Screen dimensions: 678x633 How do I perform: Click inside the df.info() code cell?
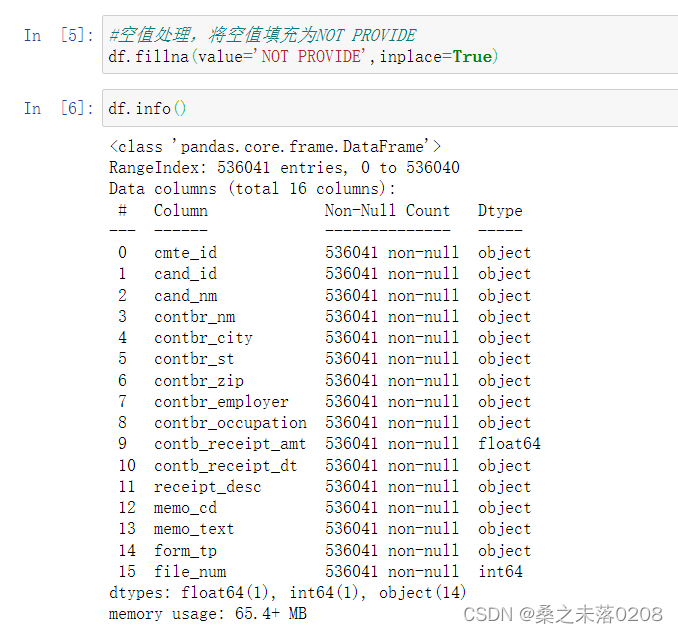coord(390,108)
